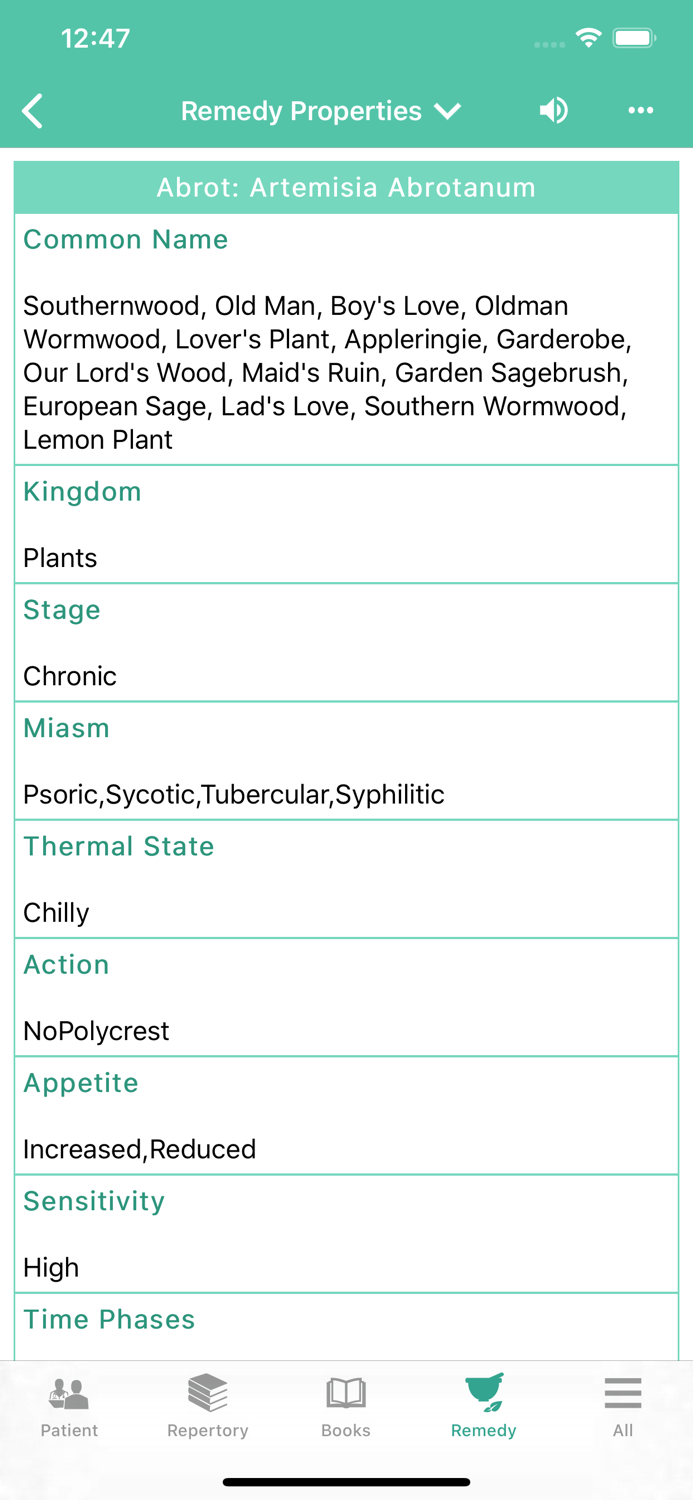The width and height of the screenshot is (693, 1500).
Task: Tap the Kingdom property row
Action: tap(346, 524)
